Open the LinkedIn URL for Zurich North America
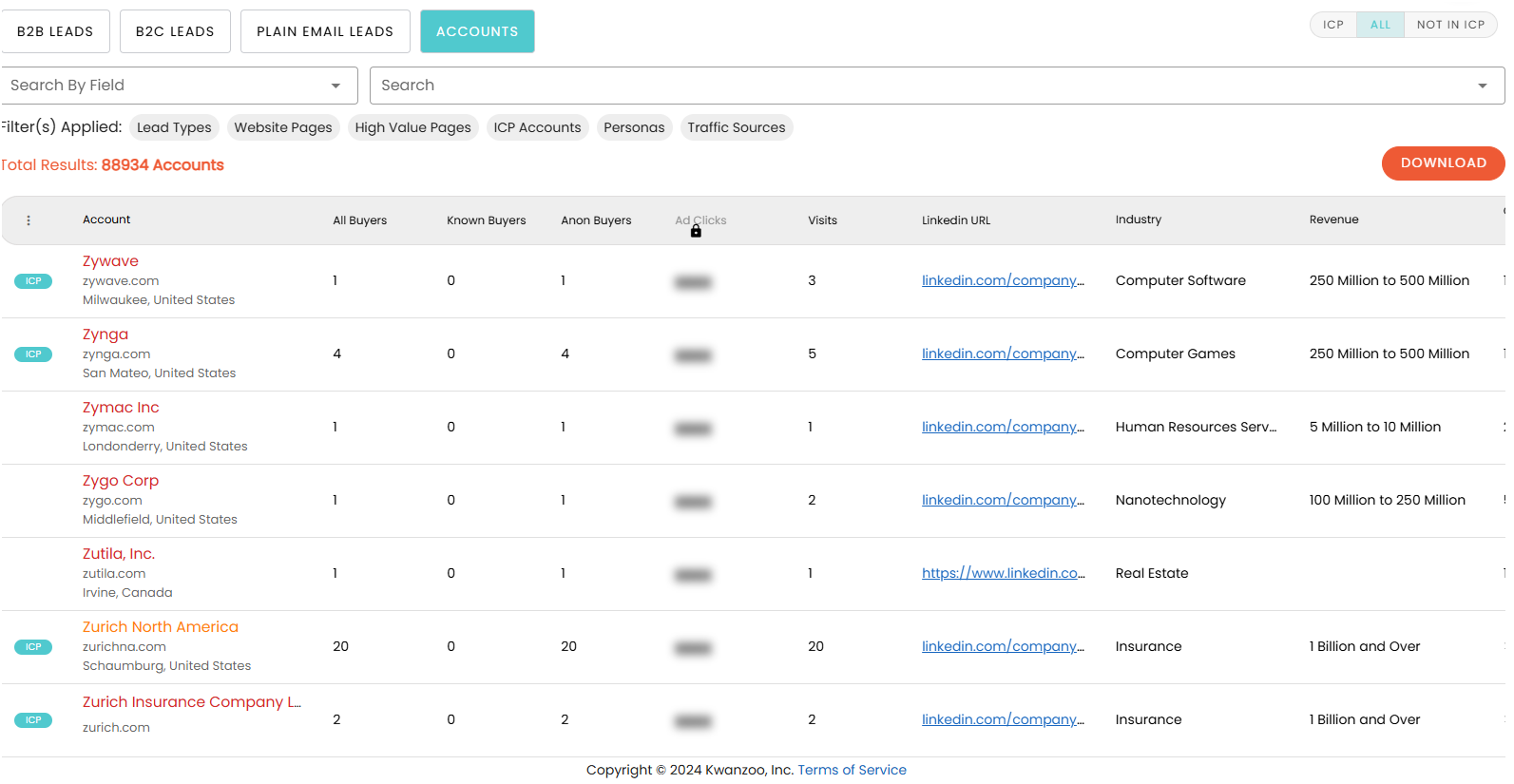Screen dimensions: 1514x784 pyautogui.click(x=1003, y=646)
